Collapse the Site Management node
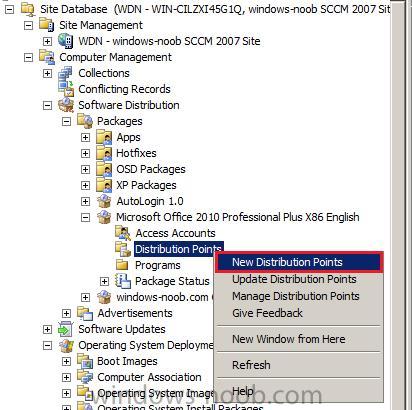The width and height of the screenshot is (412, 410). tap(29, 25)
